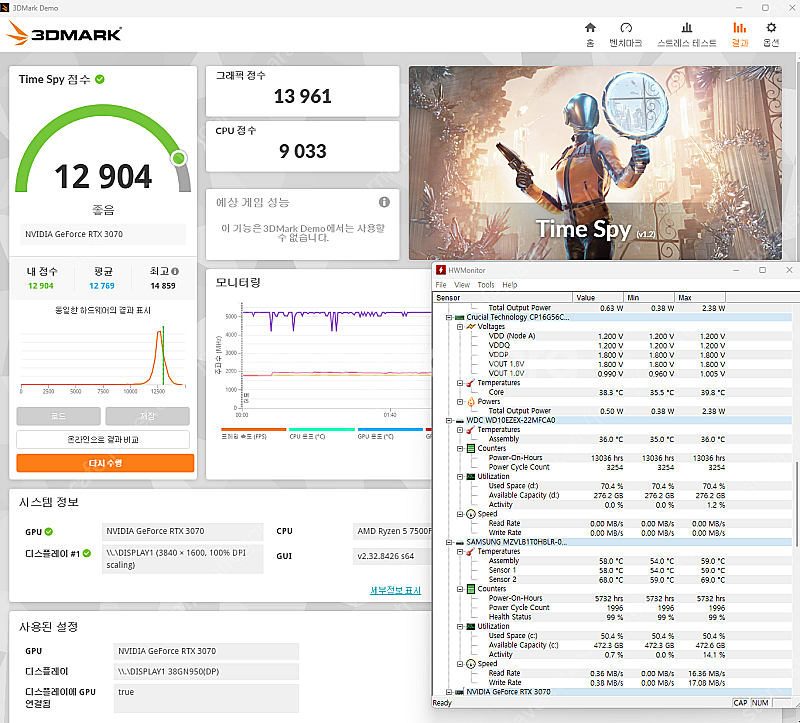Select the Available Capacity (c:) row
The width and height of the screenshot is (800, 723).
pos(613,645)
